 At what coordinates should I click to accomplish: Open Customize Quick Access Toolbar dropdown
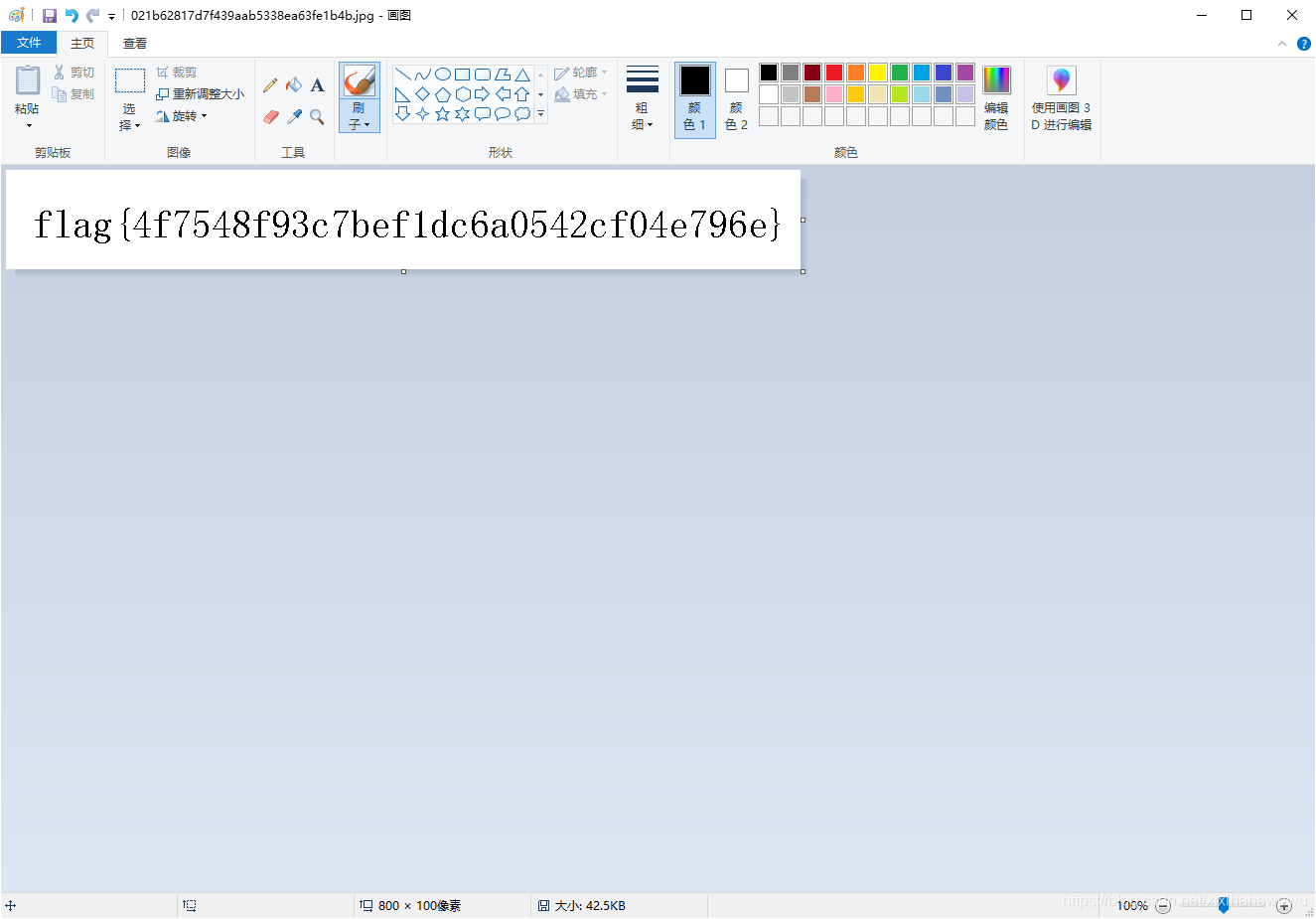tap(111, 17)
